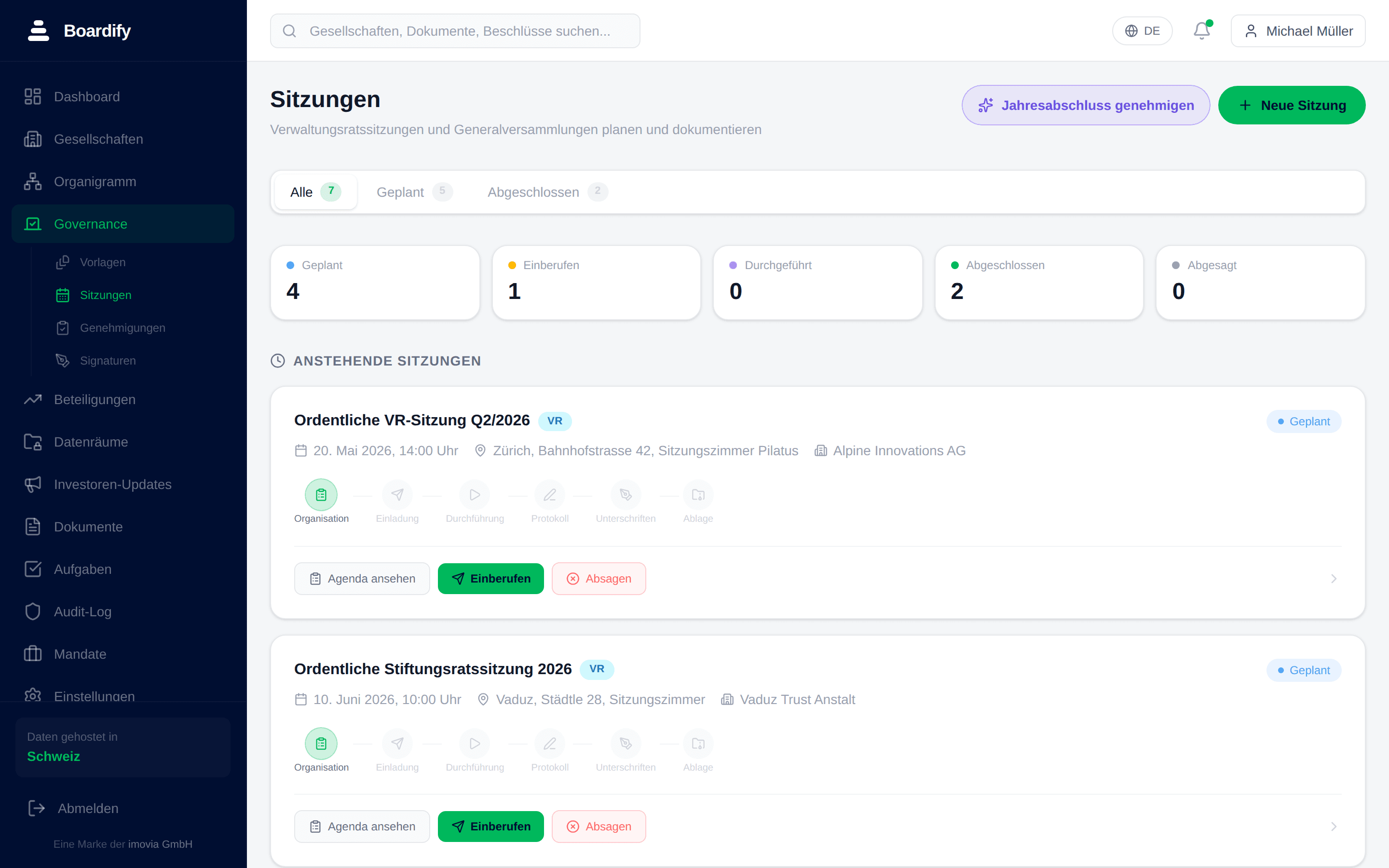Viewport: 1389px width, 868px height.
Task: Switch to the Geplant tab
Action: pyautogui.click(x=414, y=192)
